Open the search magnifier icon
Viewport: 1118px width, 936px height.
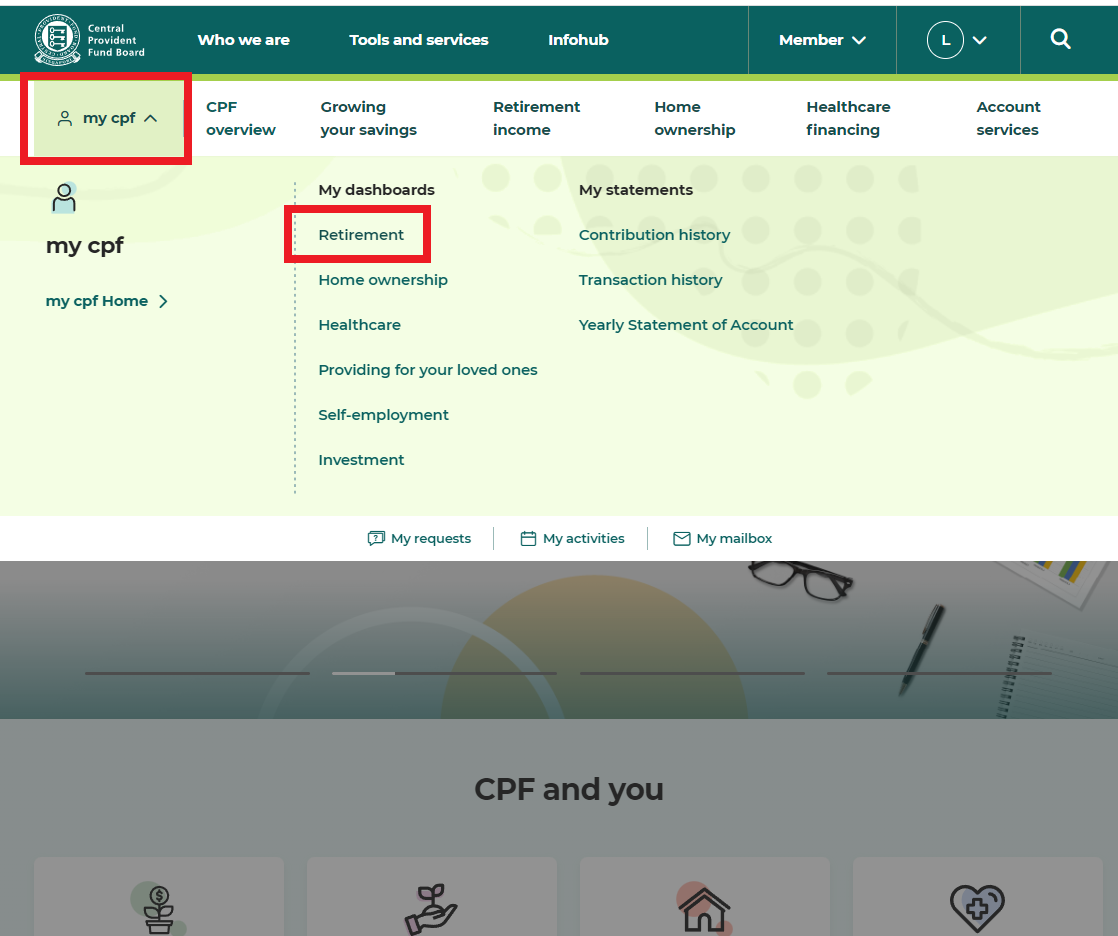point(1061,40)
